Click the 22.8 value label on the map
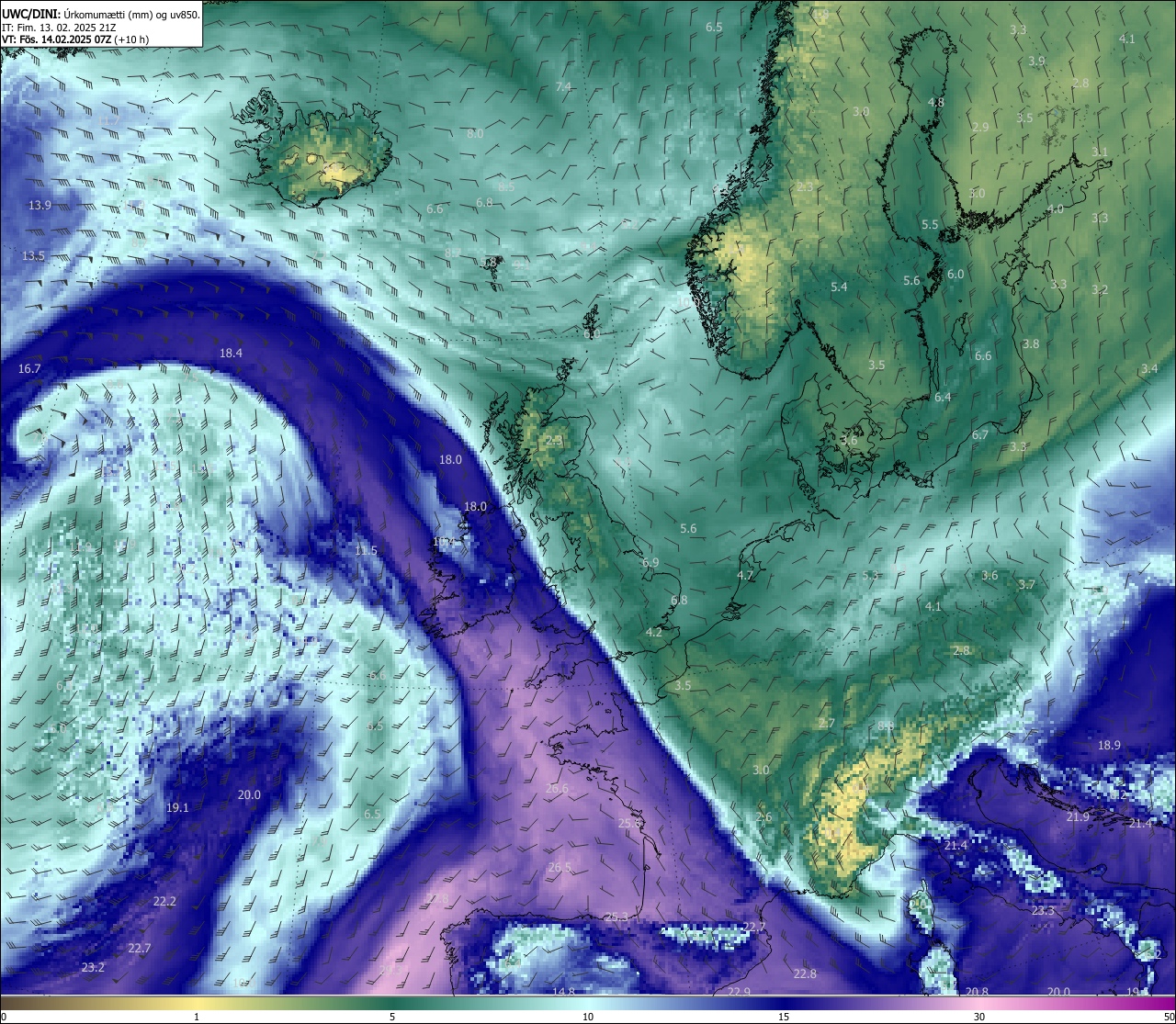This screenshot has width=1176, height=1024. click(x=805, y=973)
